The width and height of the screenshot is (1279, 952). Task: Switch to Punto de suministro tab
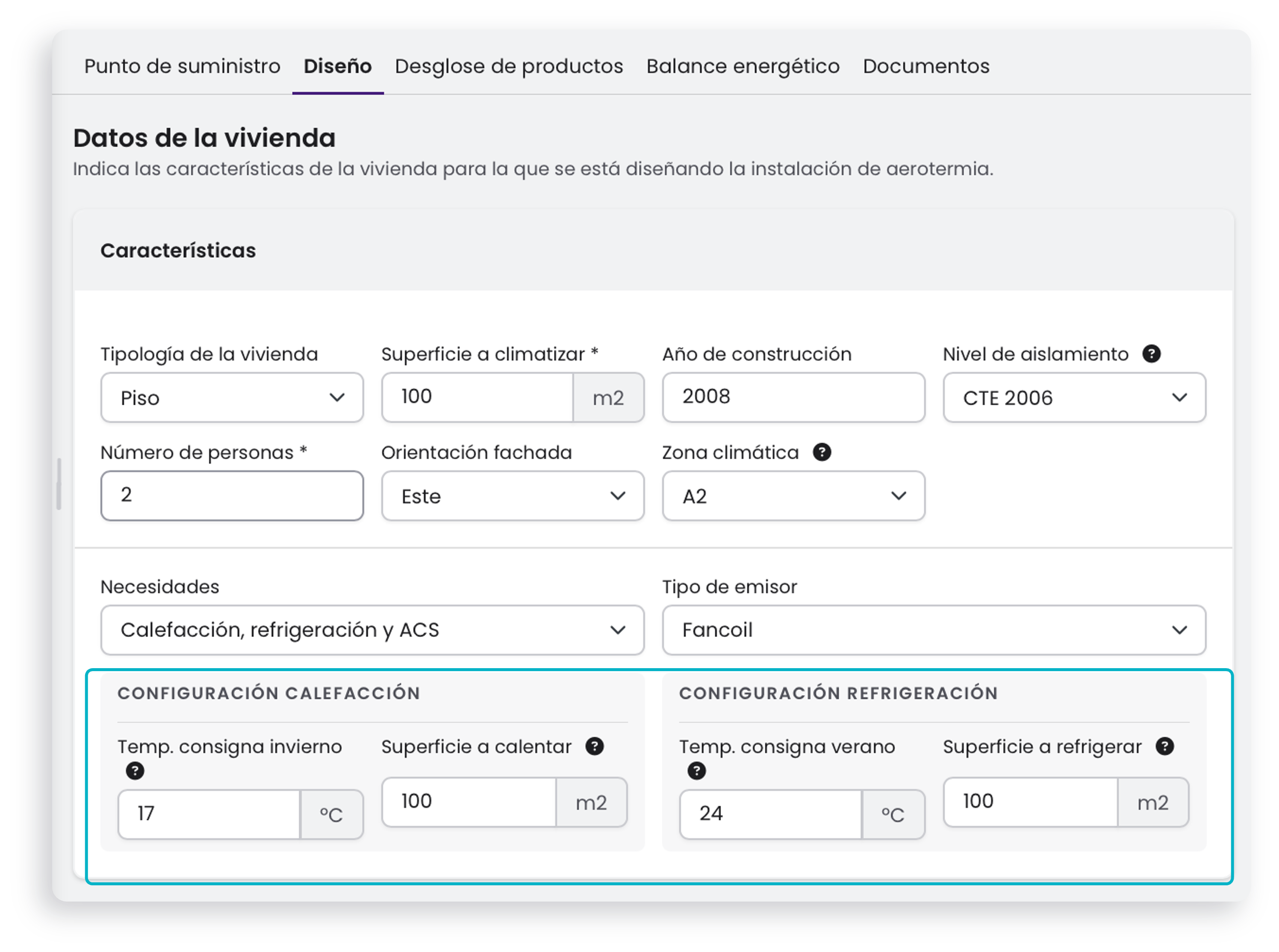tap(182, 66)
